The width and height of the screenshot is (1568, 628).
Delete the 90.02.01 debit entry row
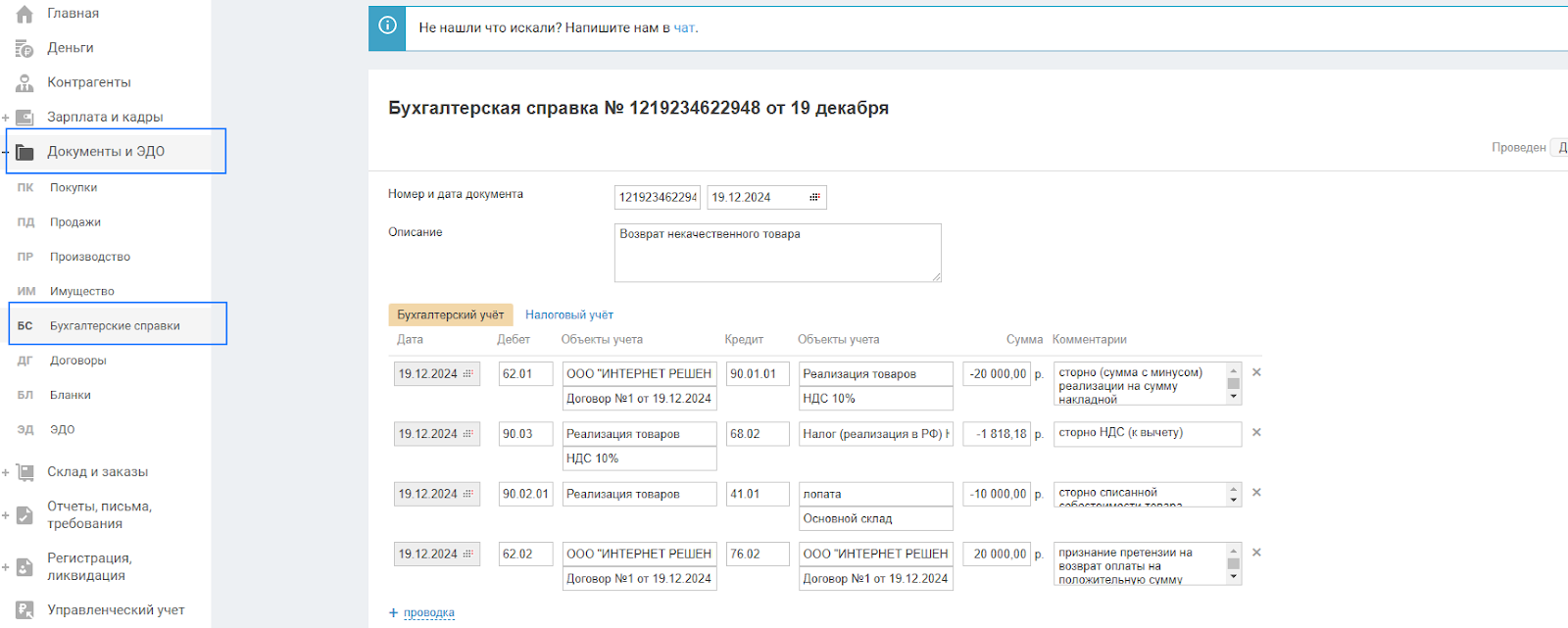tap(1256, 493)
